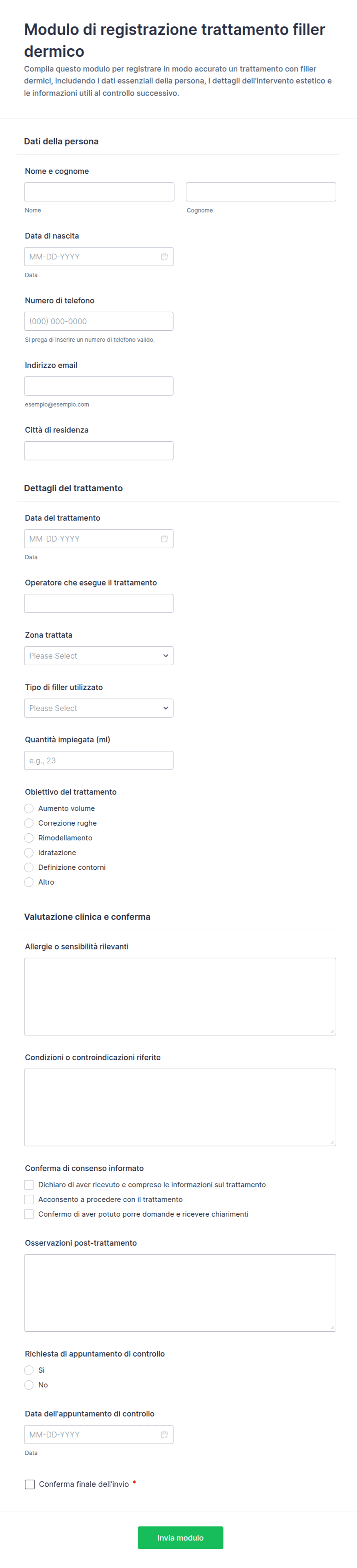The width and height of the screenshot is (357, 1568).
Task: Click the Quantità impiegata (ml) field
Action: coord(99,760)
